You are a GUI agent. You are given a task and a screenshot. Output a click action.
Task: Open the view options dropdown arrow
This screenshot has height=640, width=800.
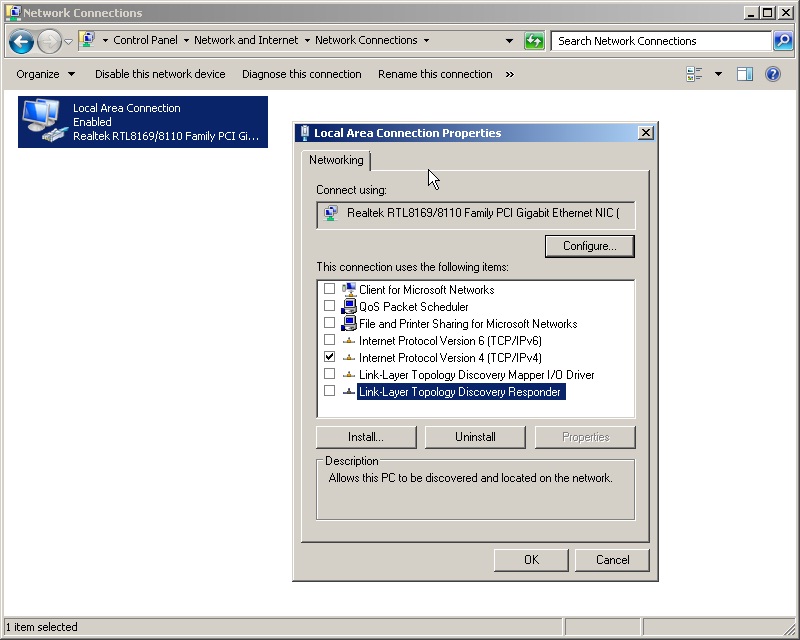point(718,74)
